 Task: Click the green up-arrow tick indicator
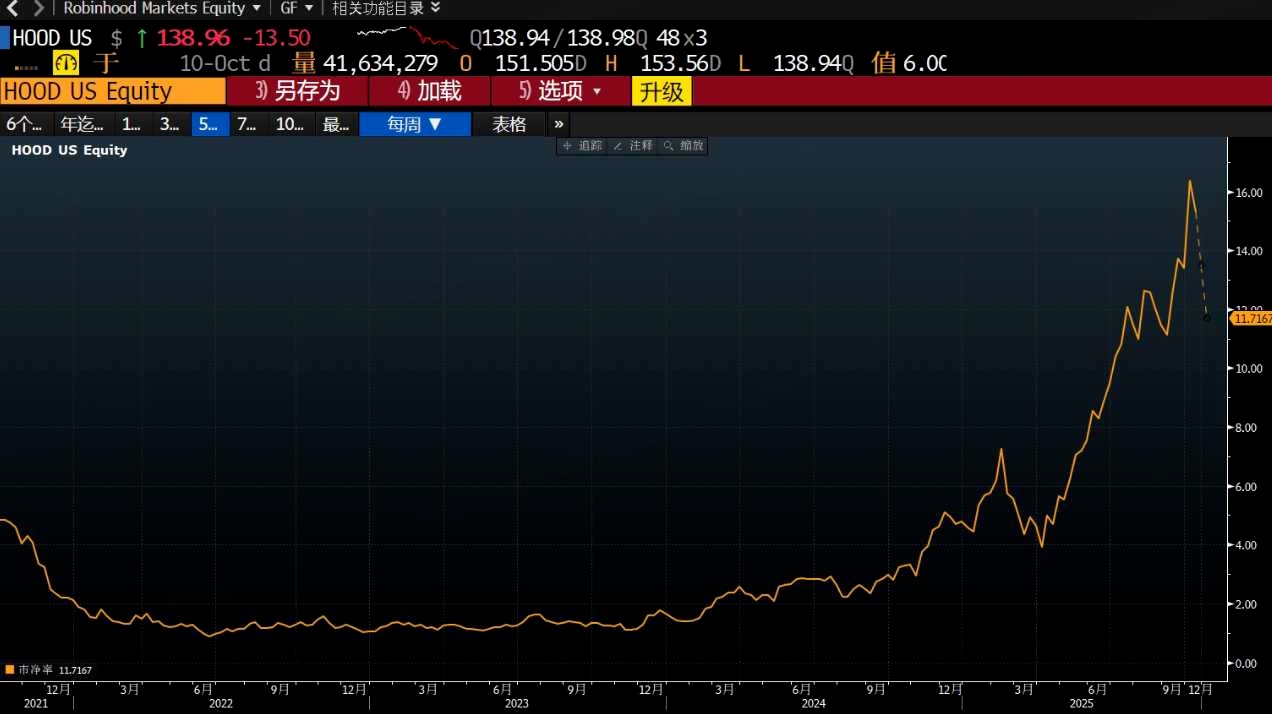(141, 38)
